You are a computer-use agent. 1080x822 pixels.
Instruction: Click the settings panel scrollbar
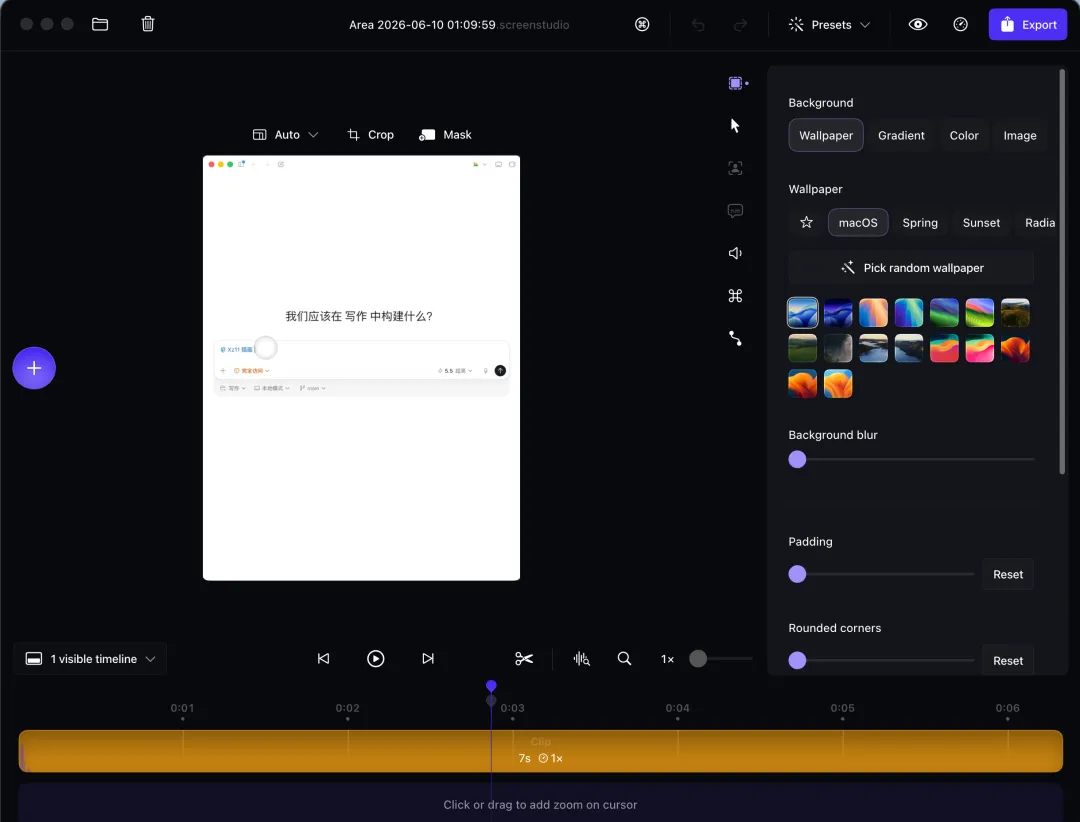point(1061,272)
